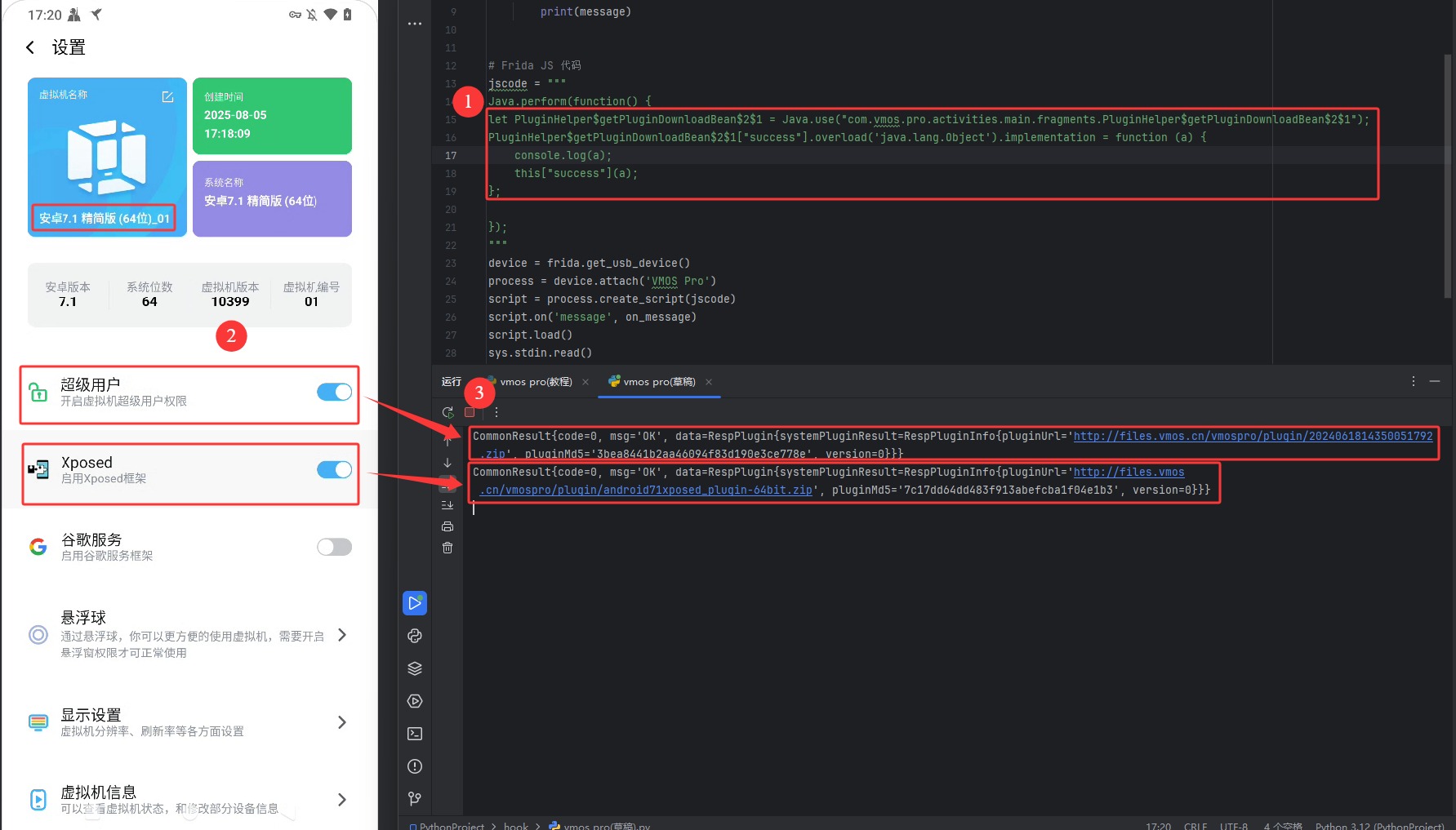Jump down the stack trace
Screen dimensions: 1456x830
point(447,463)
